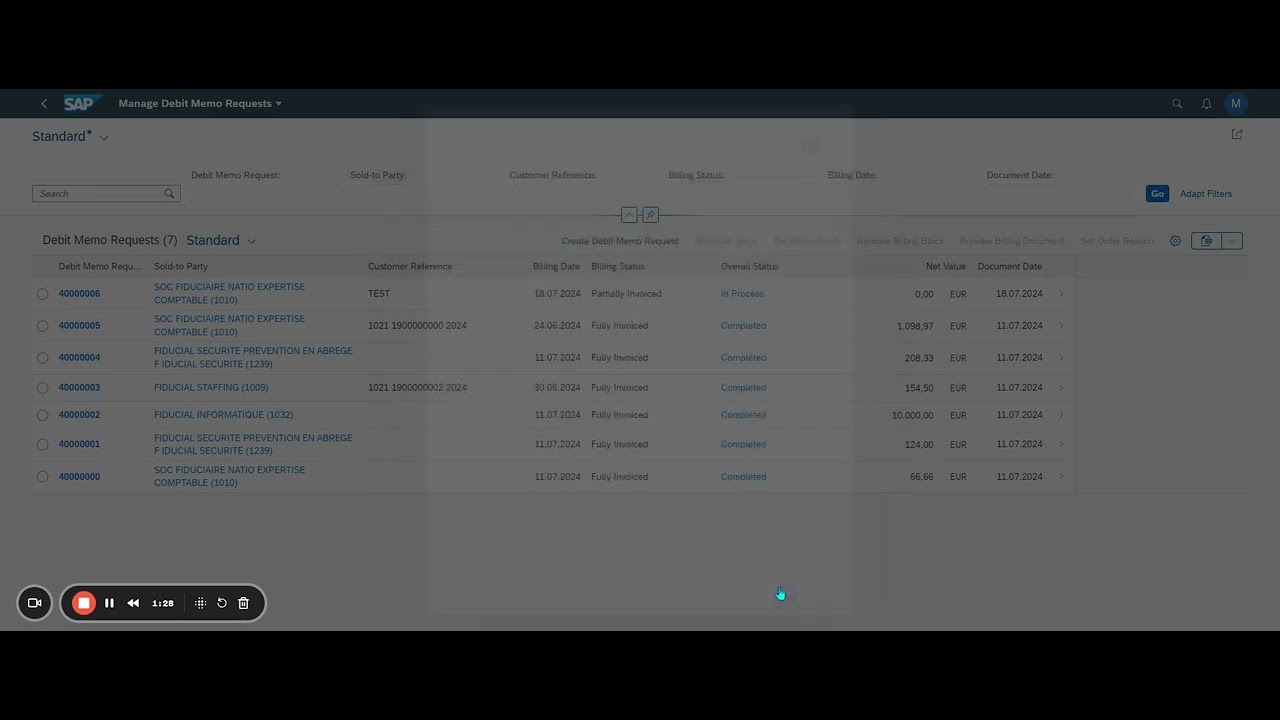Pause the screen recording
Viewport: 1280px width, 720px height.
pos(109,603)
